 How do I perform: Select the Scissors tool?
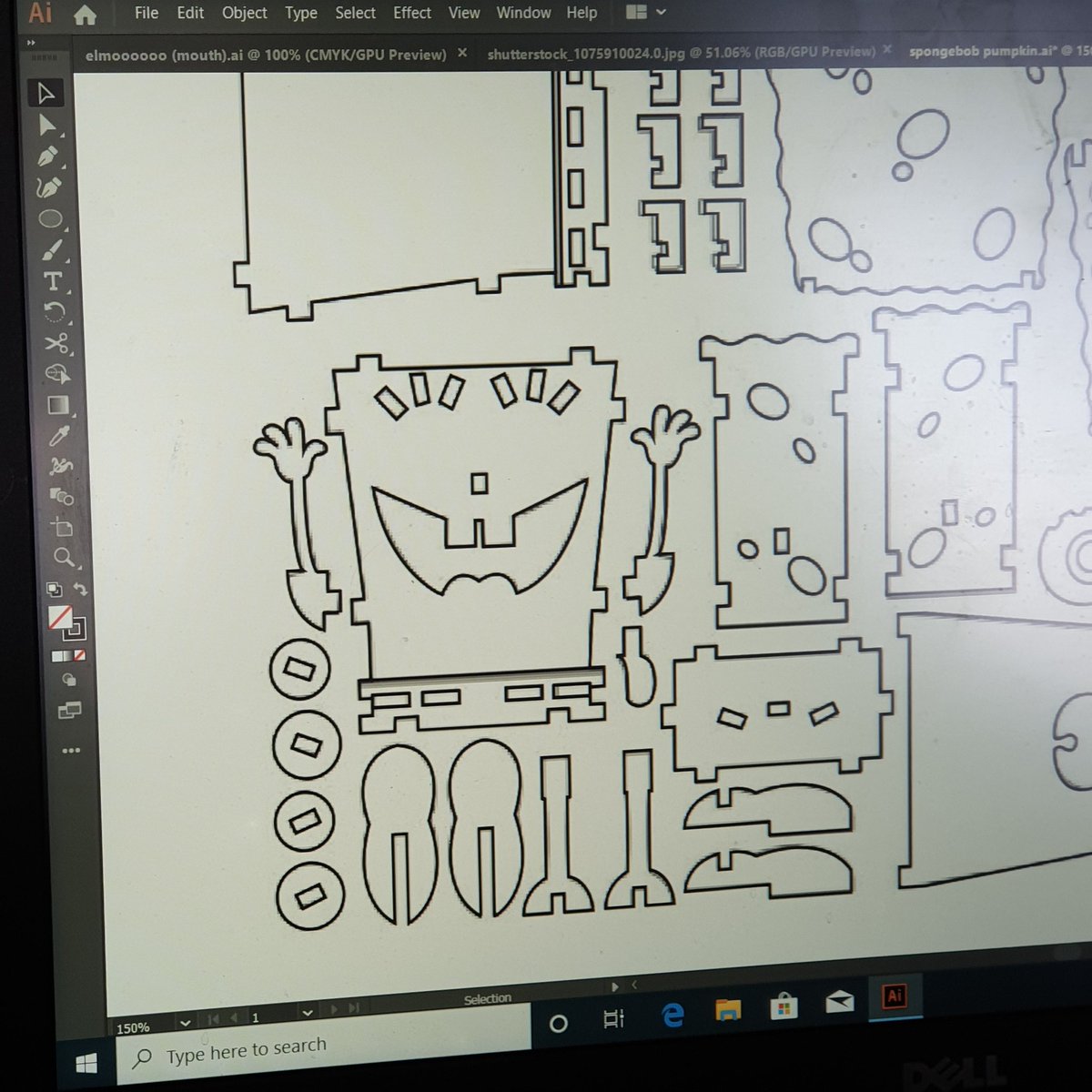tap(56, 343)
